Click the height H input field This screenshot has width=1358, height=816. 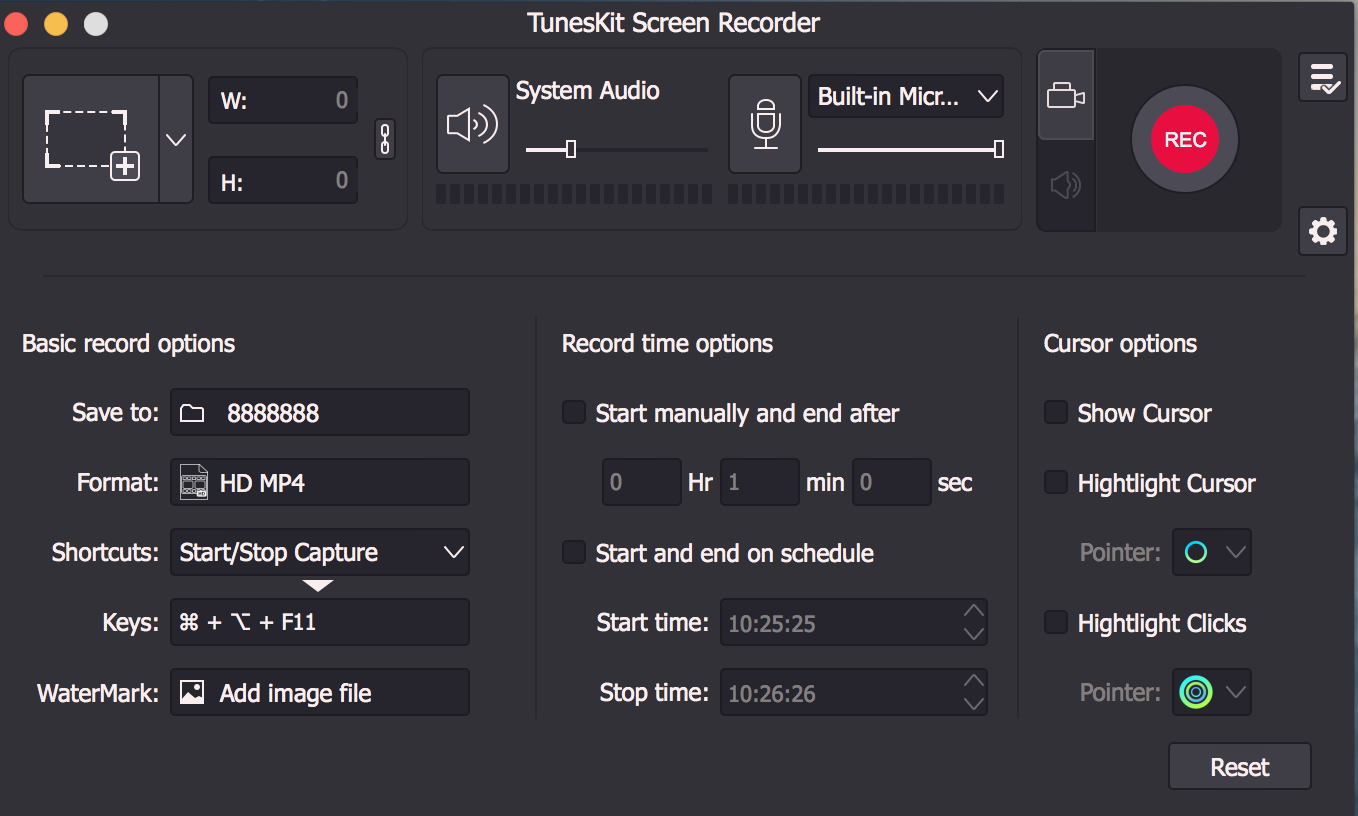click(x=283, y=180)
